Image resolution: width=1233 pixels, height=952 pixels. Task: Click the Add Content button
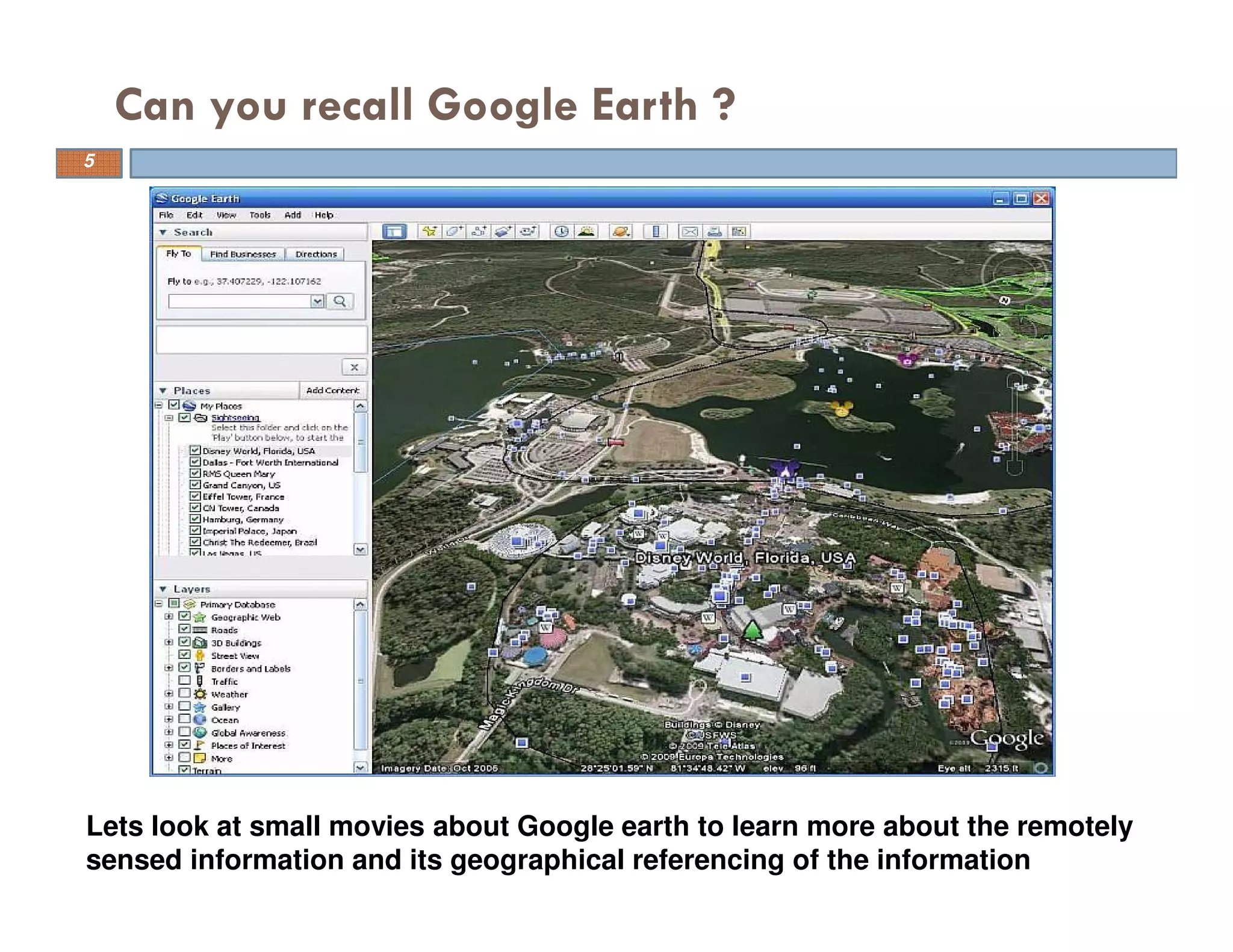coord(332,390)
